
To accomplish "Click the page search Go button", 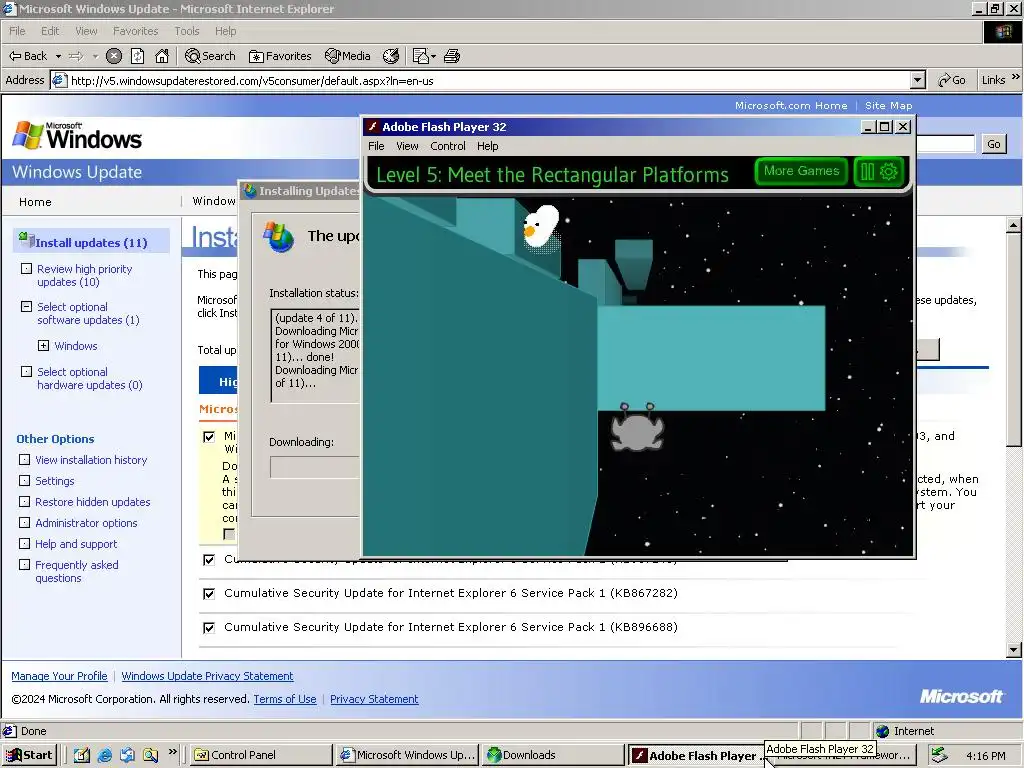I will pyautogui.click(x=993, y=144).
